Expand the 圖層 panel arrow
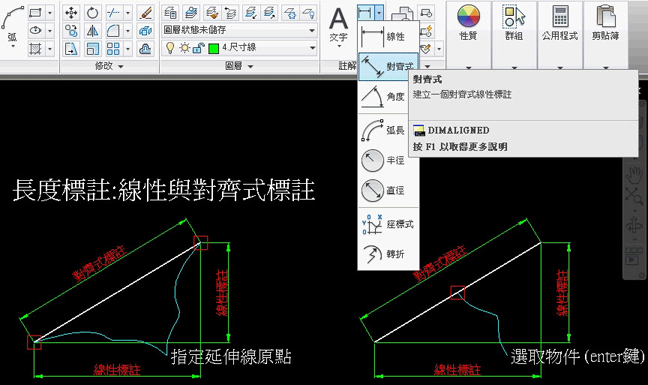Viewport: 648px width, 385px height. point(250,66)
